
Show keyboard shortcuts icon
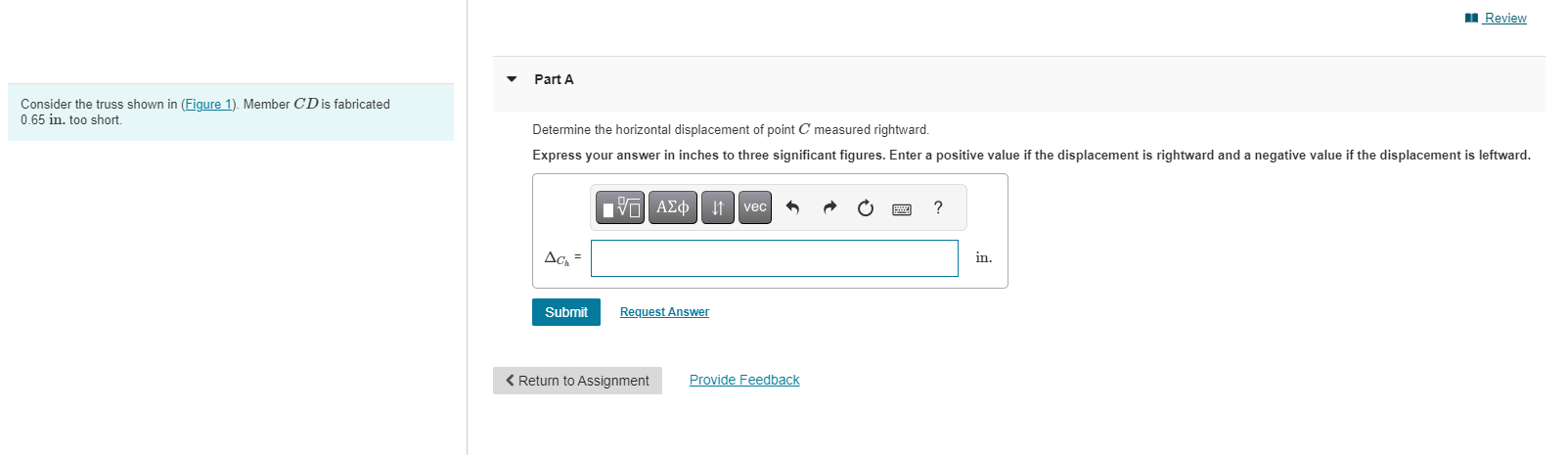point(902,208)
